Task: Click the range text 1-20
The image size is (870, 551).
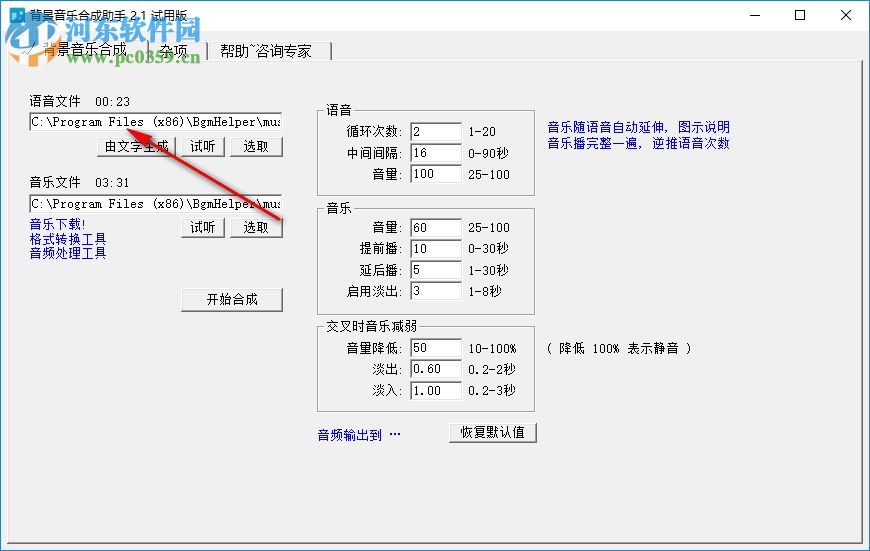Action: [x=482, y=132]
